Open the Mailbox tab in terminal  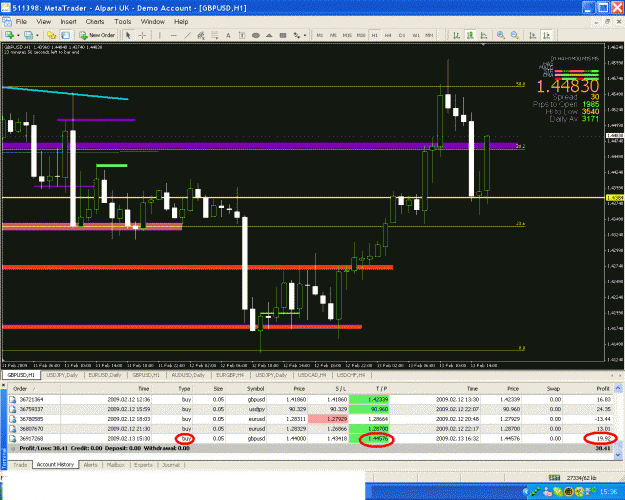pos(116,465)
